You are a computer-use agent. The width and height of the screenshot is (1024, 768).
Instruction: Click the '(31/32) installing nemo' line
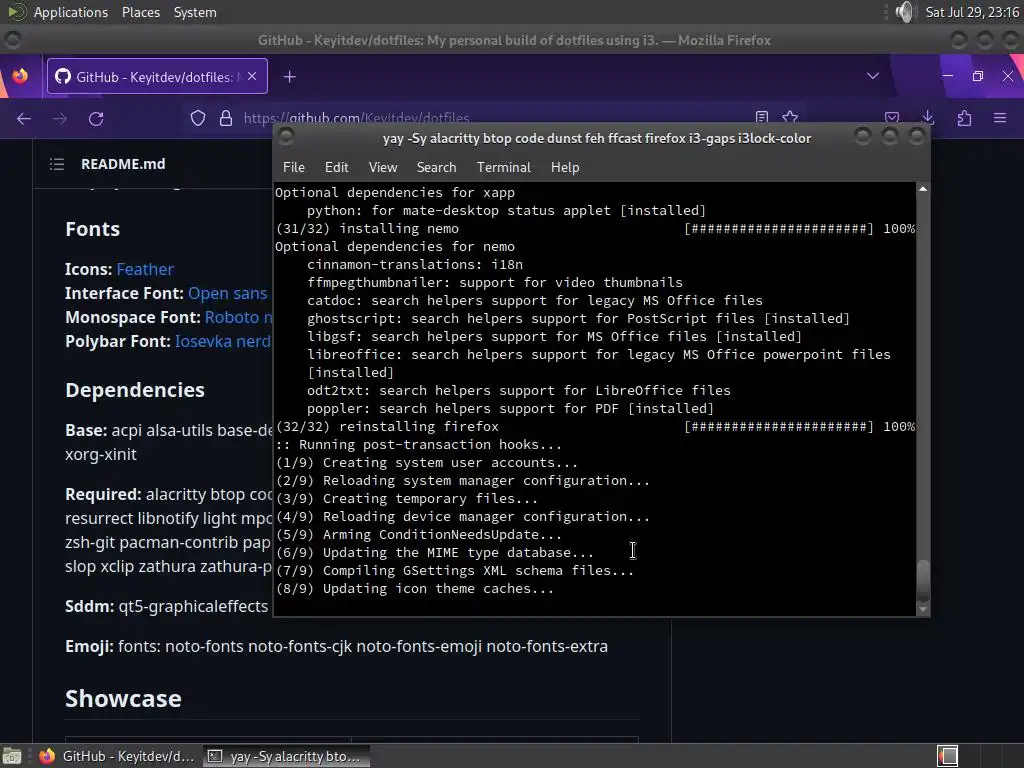click(x=367, y=229)
